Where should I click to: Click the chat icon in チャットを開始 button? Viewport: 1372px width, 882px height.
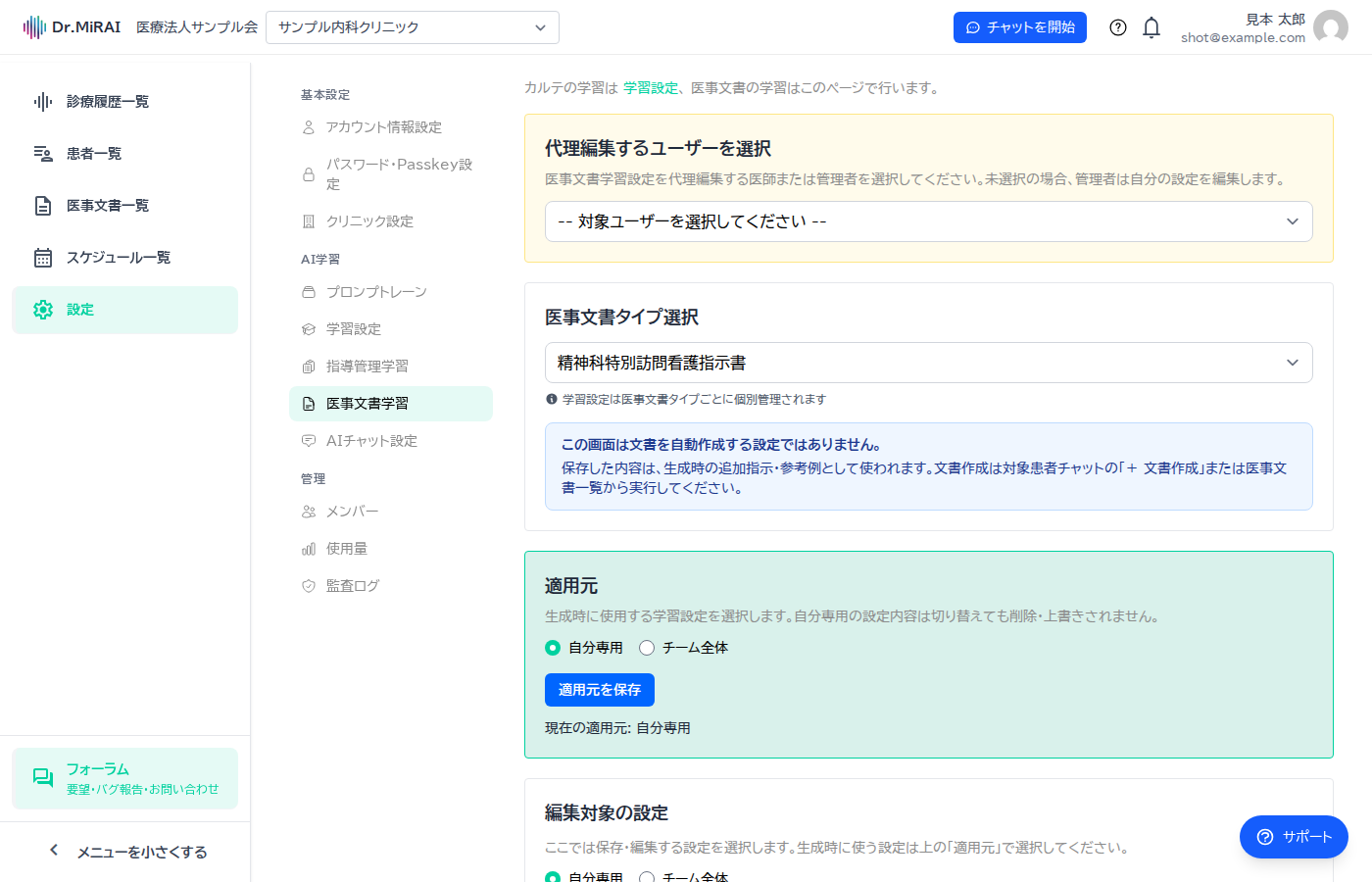click(x=973, y=27)
